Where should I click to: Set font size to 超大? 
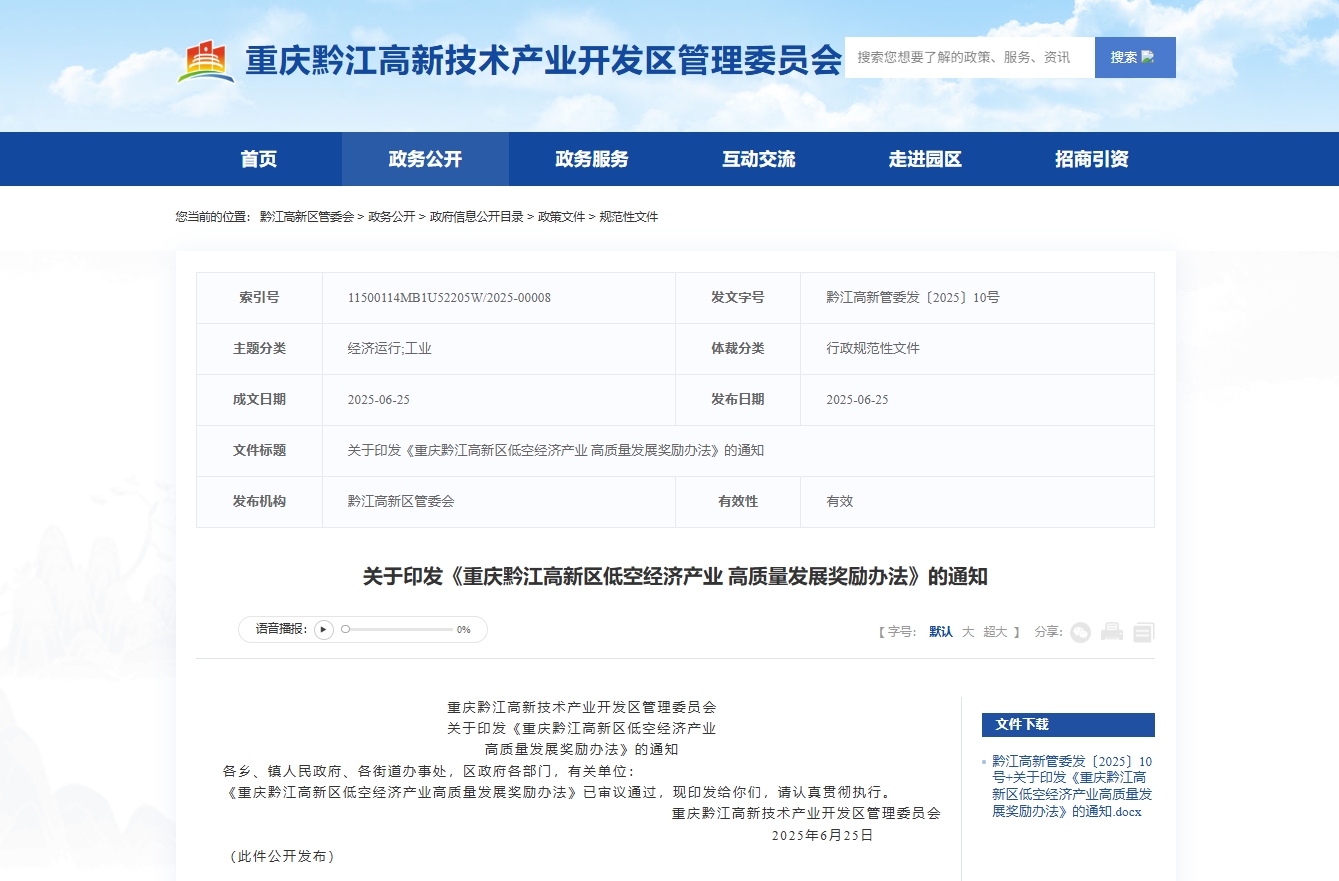pos(995,632)
